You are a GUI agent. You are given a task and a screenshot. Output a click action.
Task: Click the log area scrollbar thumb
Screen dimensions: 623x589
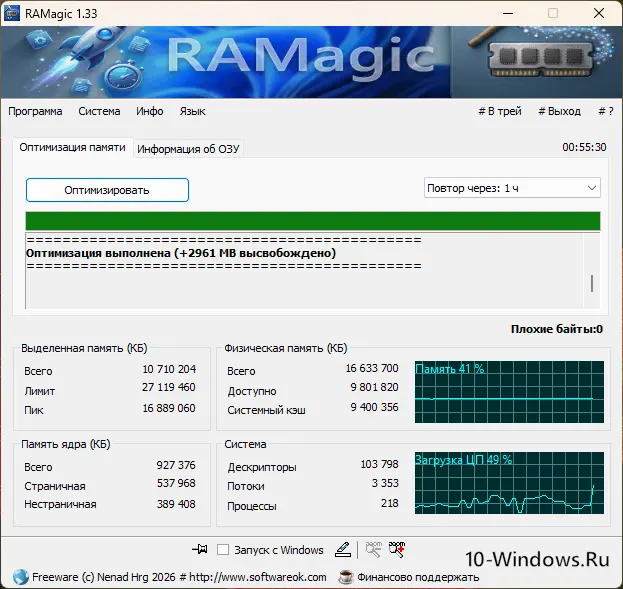592,283
